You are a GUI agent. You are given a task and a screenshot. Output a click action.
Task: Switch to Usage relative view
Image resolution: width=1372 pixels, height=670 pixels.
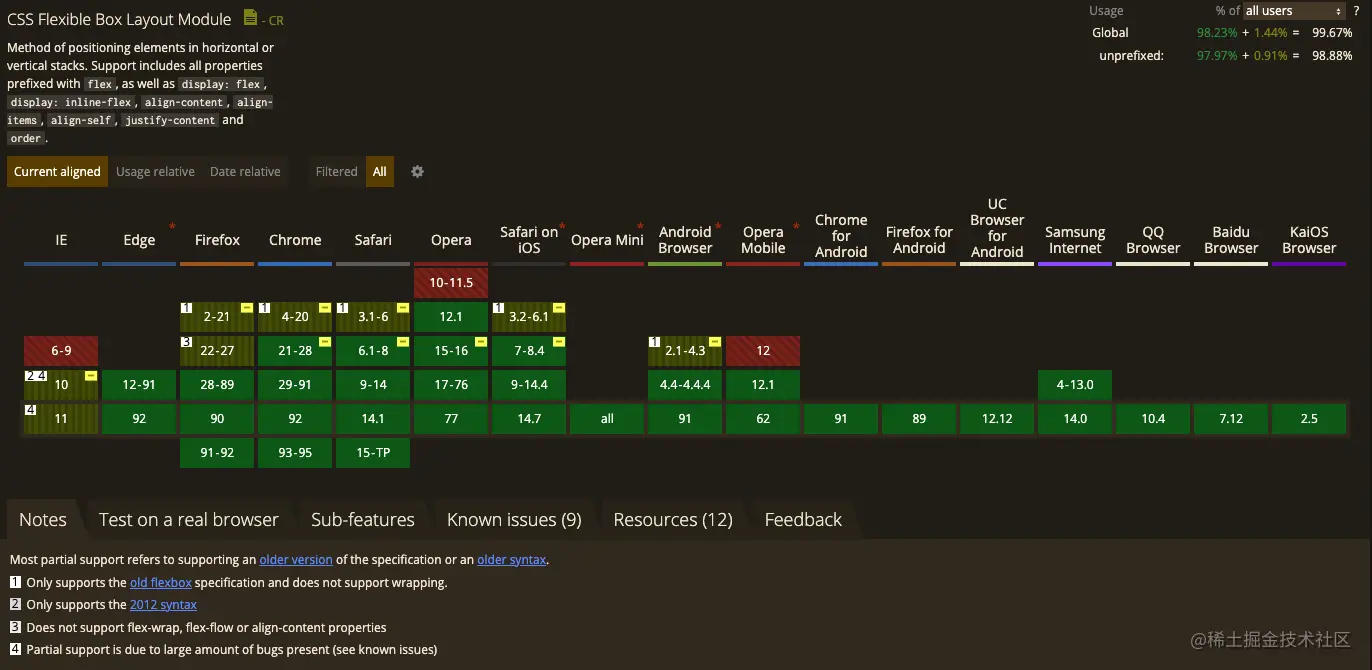(155, 171)
